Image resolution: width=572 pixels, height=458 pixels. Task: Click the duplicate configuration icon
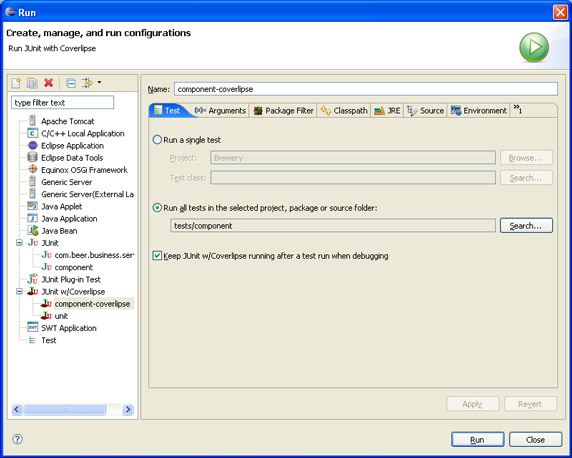[32, 83]
